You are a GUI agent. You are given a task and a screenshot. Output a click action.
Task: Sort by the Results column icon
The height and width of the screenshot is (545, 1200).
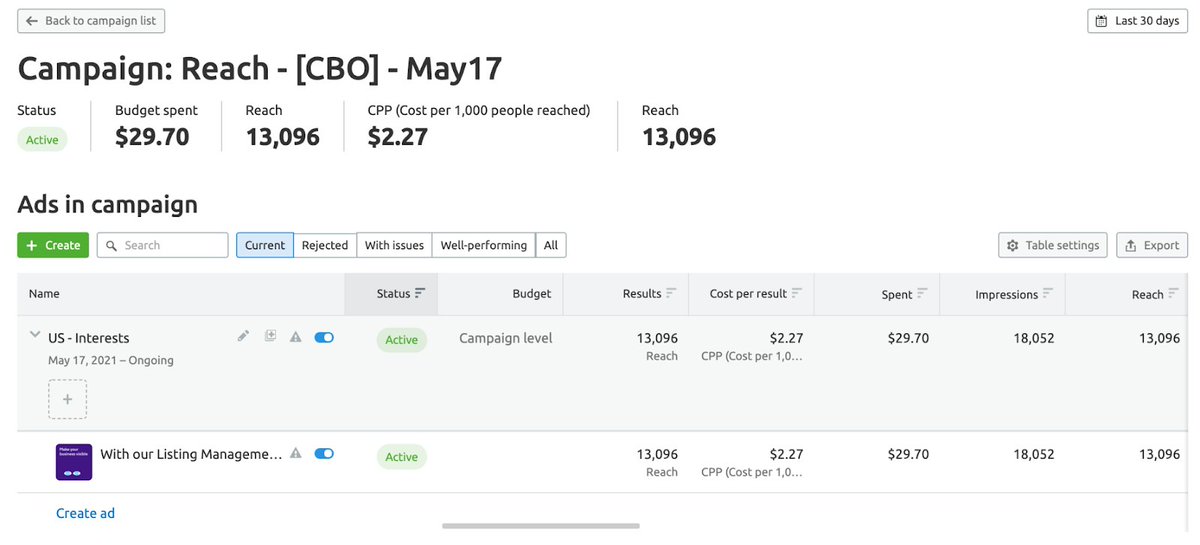[x=671, y=294]
